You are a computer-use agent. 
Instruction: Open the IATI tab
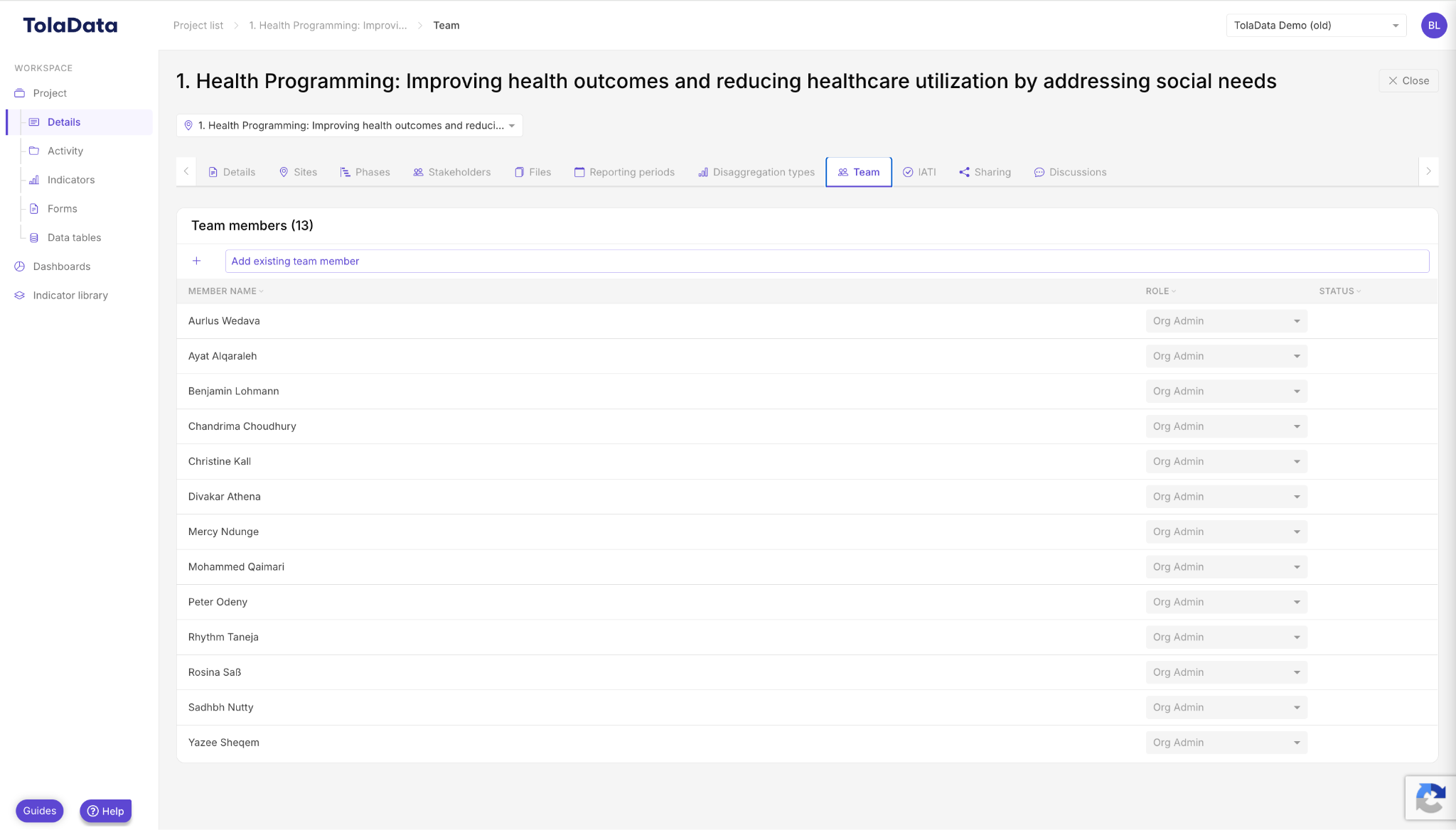[919, 172]
